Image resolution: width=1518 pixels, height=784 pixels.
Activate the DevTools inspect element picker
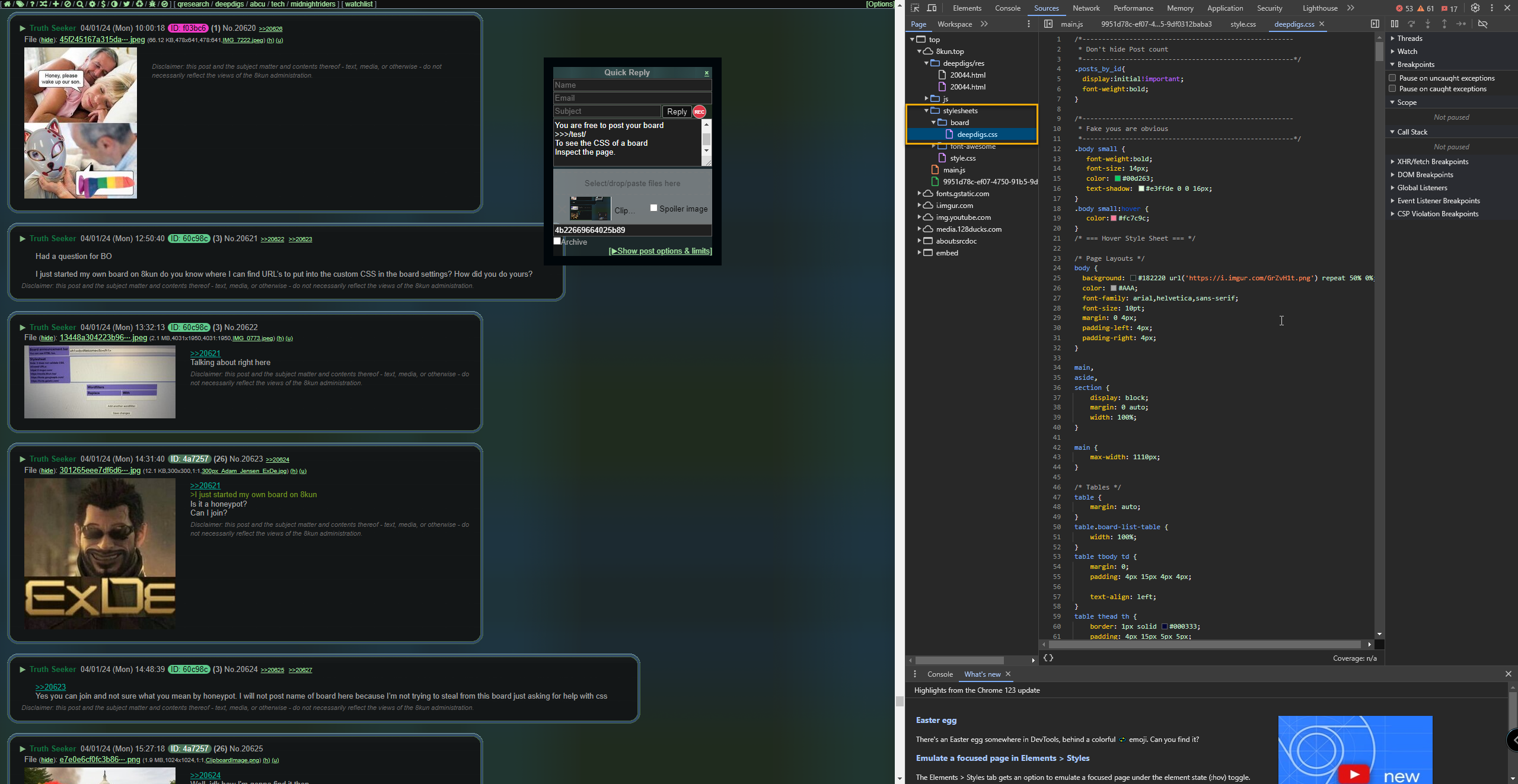coord(915,8)
